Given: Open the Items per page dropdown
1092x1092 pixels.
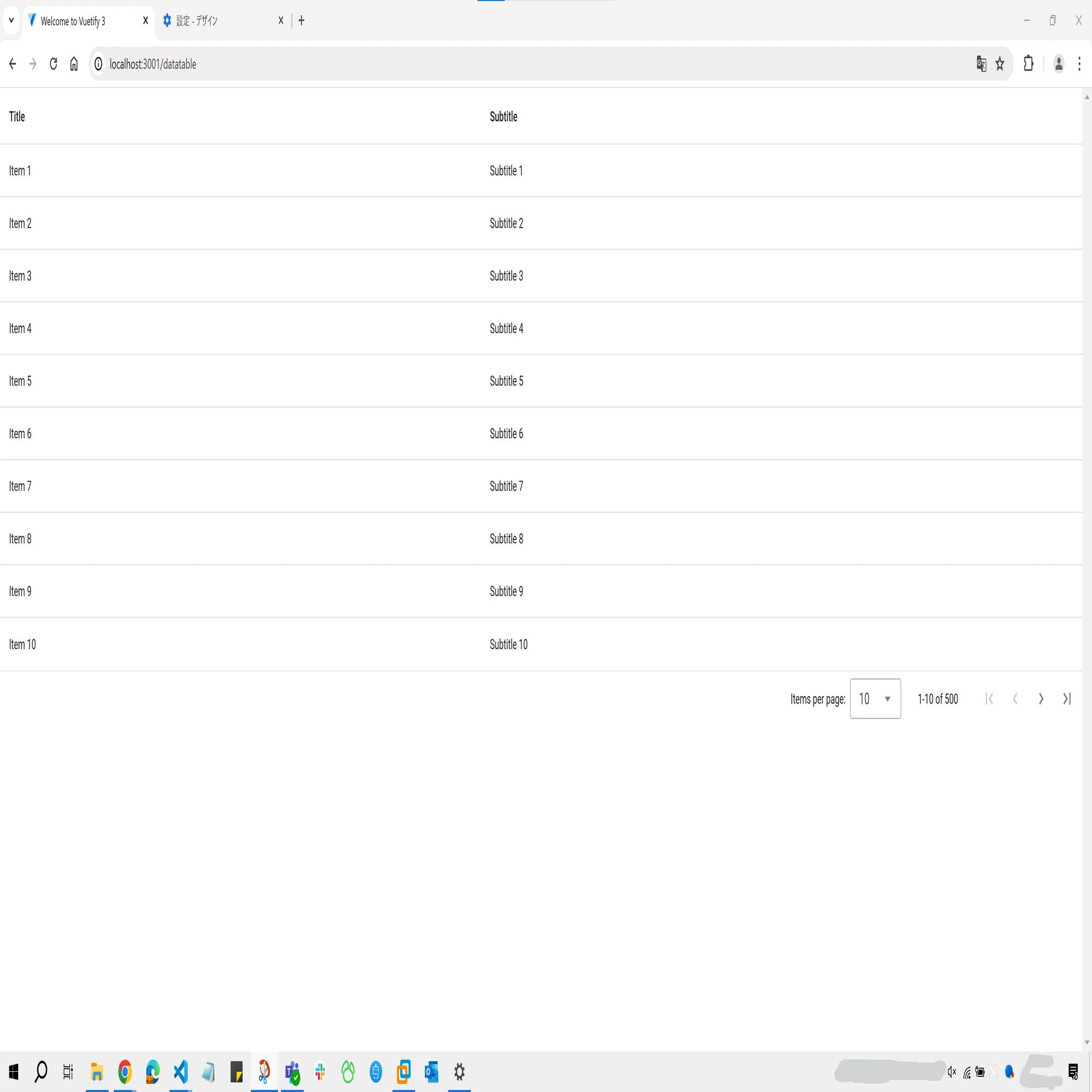Looking at the screenshot, I should (875, 699).
